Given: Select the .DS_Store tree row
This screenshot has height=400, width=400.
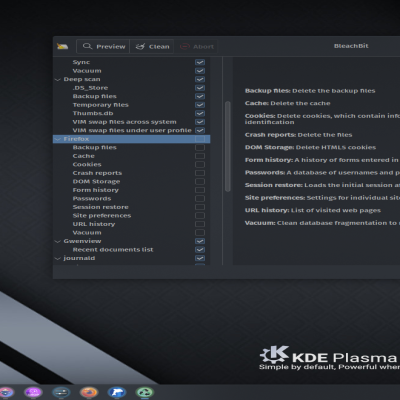Looking at the screenshot, I should coord(132,88).
